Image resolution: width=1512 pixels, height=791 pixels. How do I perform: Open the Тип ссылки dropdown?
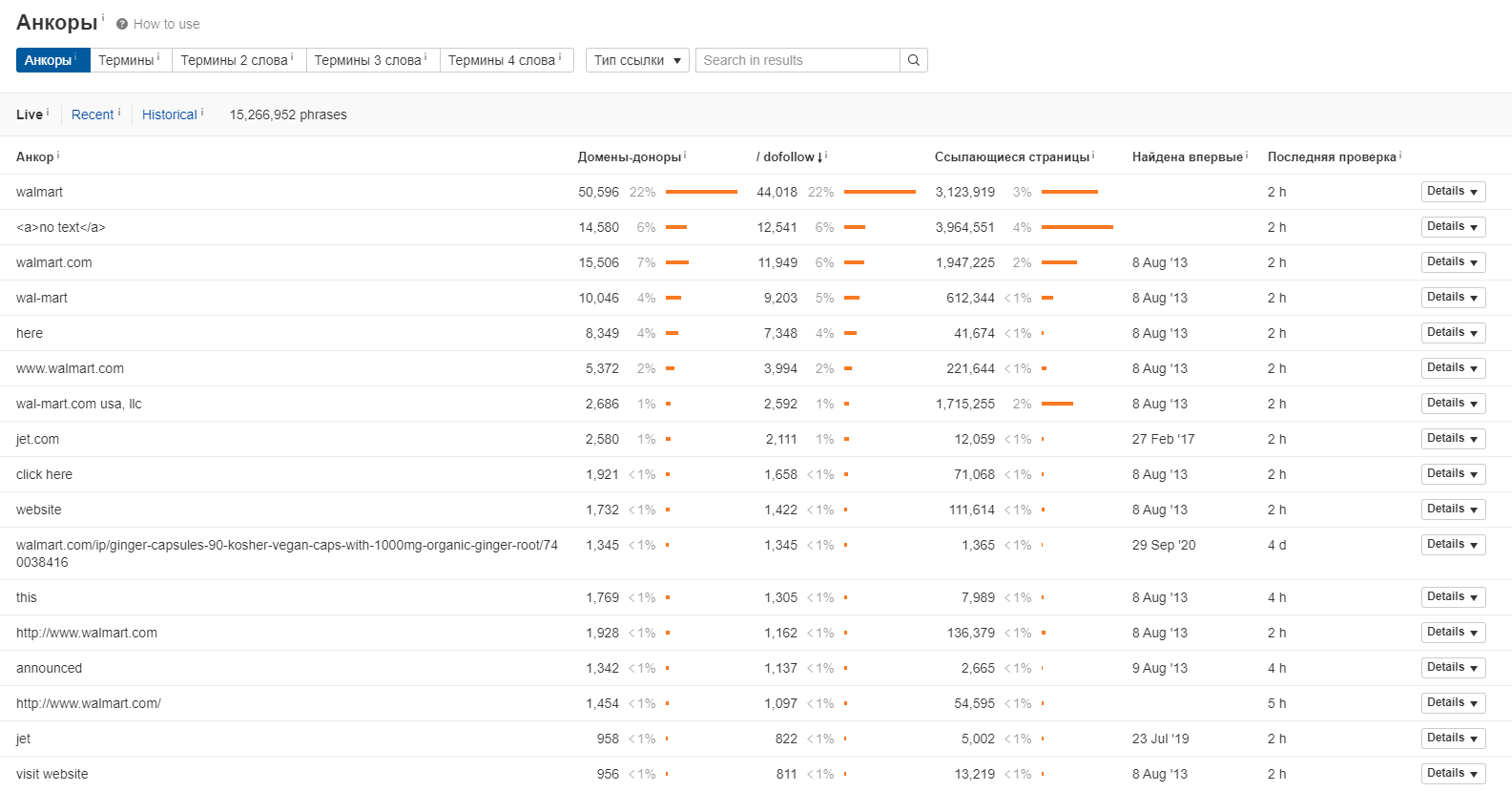click(636, 60)
